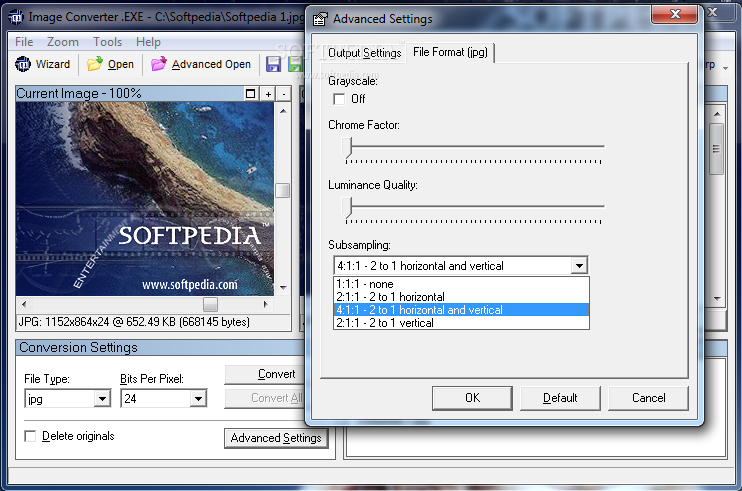742x491 pixels.
Task: Click the JPG: 1152x864x24 info text
Action: (134, 322)
